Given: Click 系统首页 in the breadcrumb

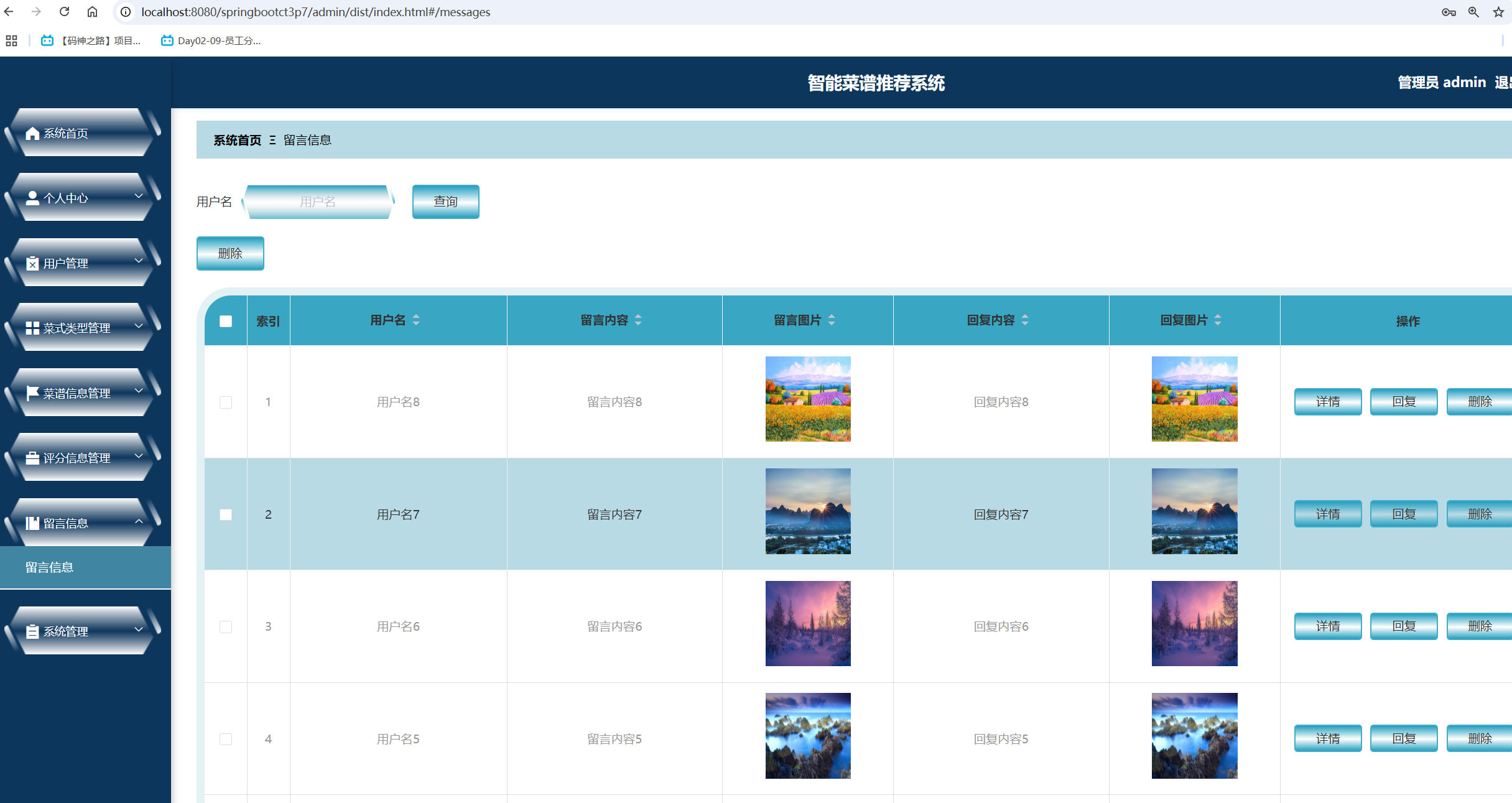Looking at the screenshot, I should tap(238, 140).
